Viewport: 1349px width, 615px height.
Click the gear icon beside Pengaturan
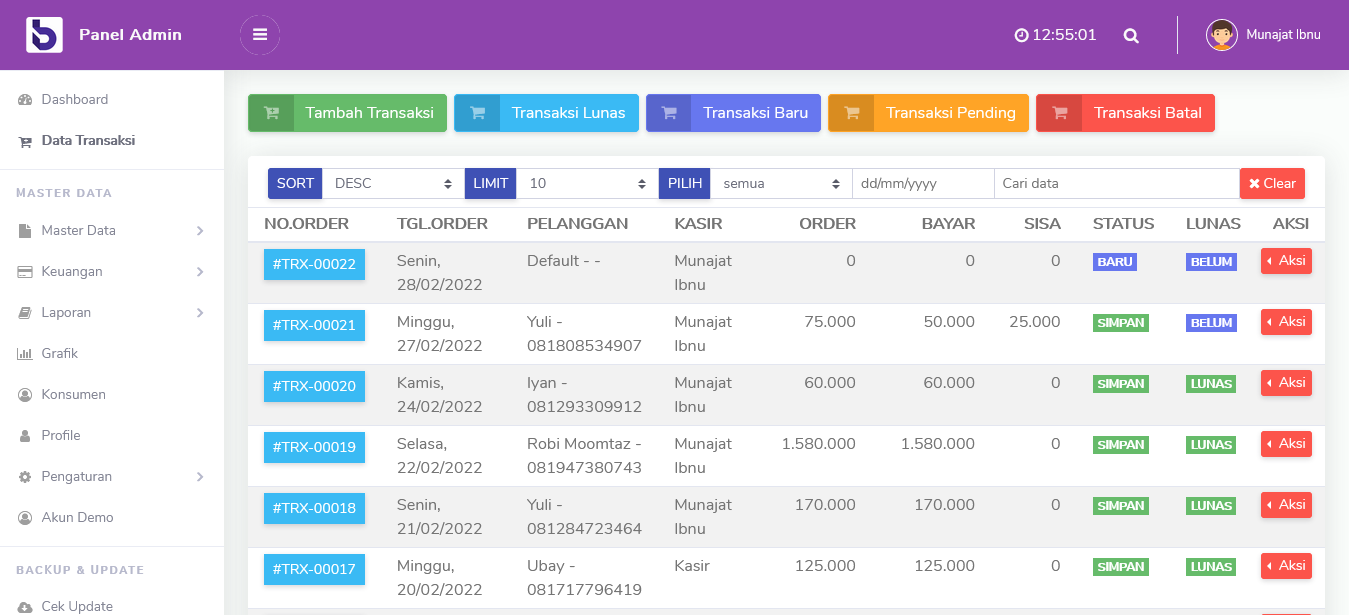coord(25,477)
